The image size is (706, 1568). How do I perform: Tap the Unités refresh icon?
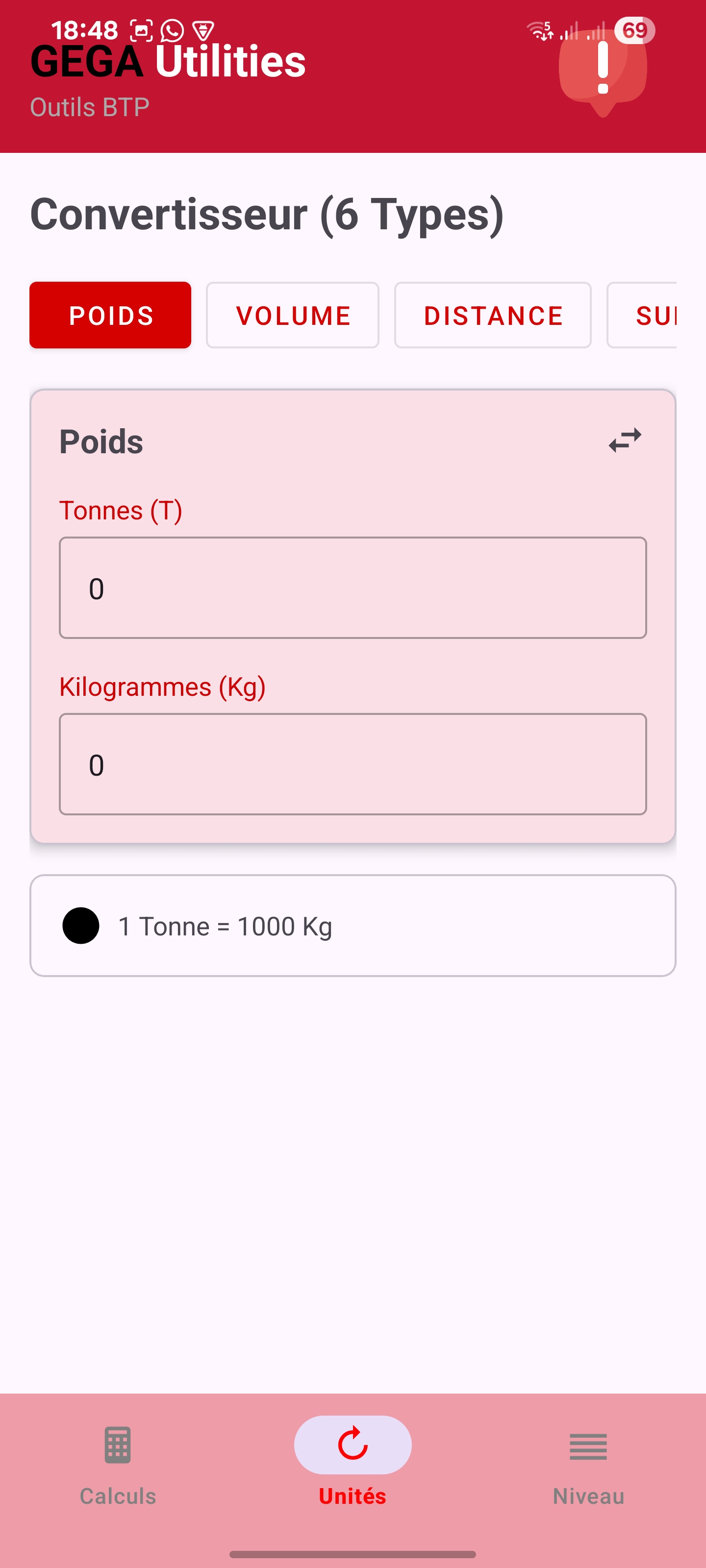tap(353, 1445)
